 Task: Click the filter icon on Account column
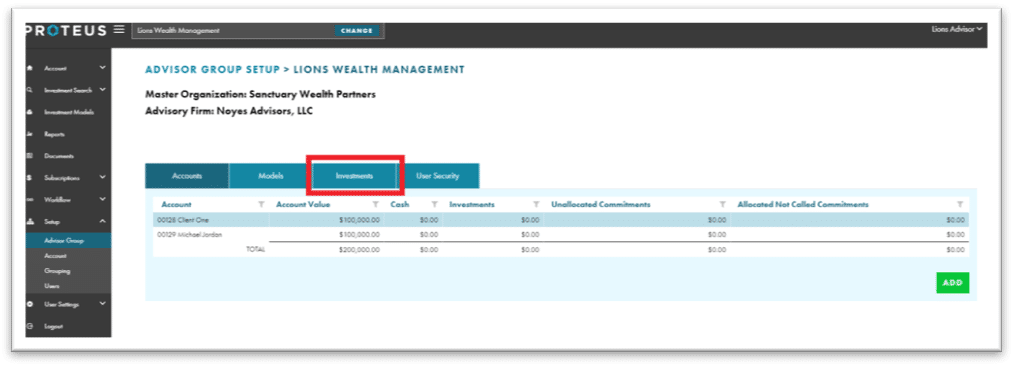pyautogui.click(x=261, y=205)
